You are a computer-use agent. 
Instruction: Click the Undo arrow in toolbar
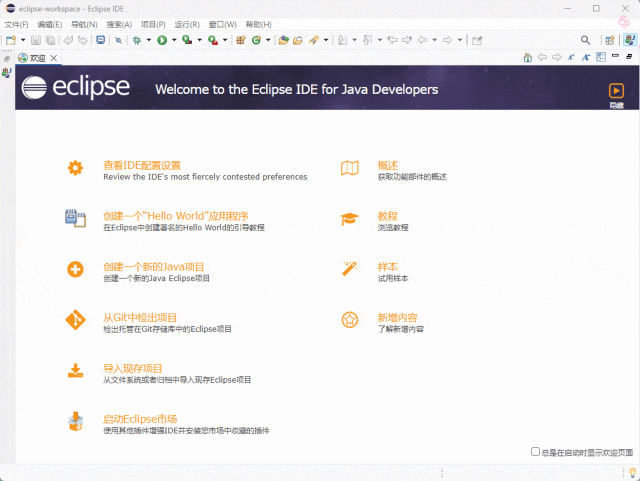pyautogui.click(x=68, y=40)
